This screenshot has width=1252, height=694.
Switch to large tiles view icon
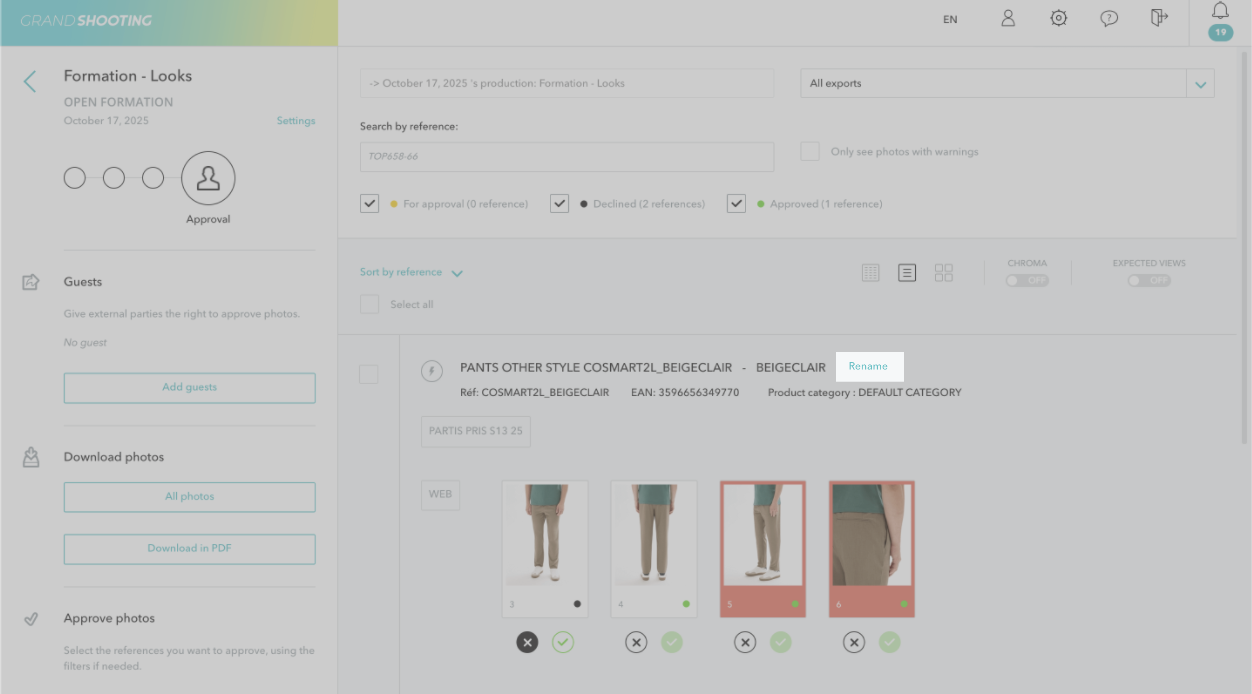tap(944, 273)
